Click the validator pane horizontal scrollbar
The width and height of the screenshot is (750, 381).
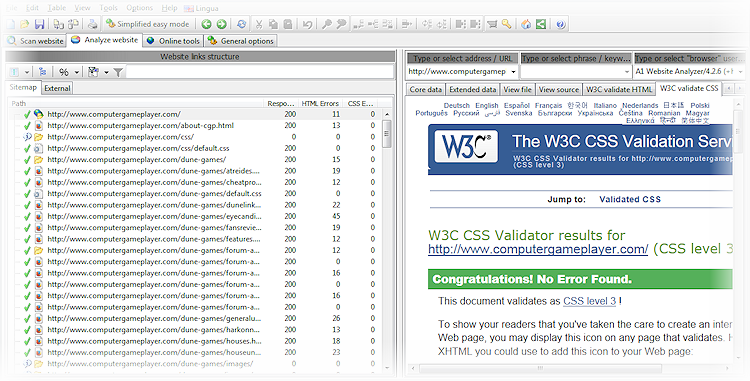[570, 369]
